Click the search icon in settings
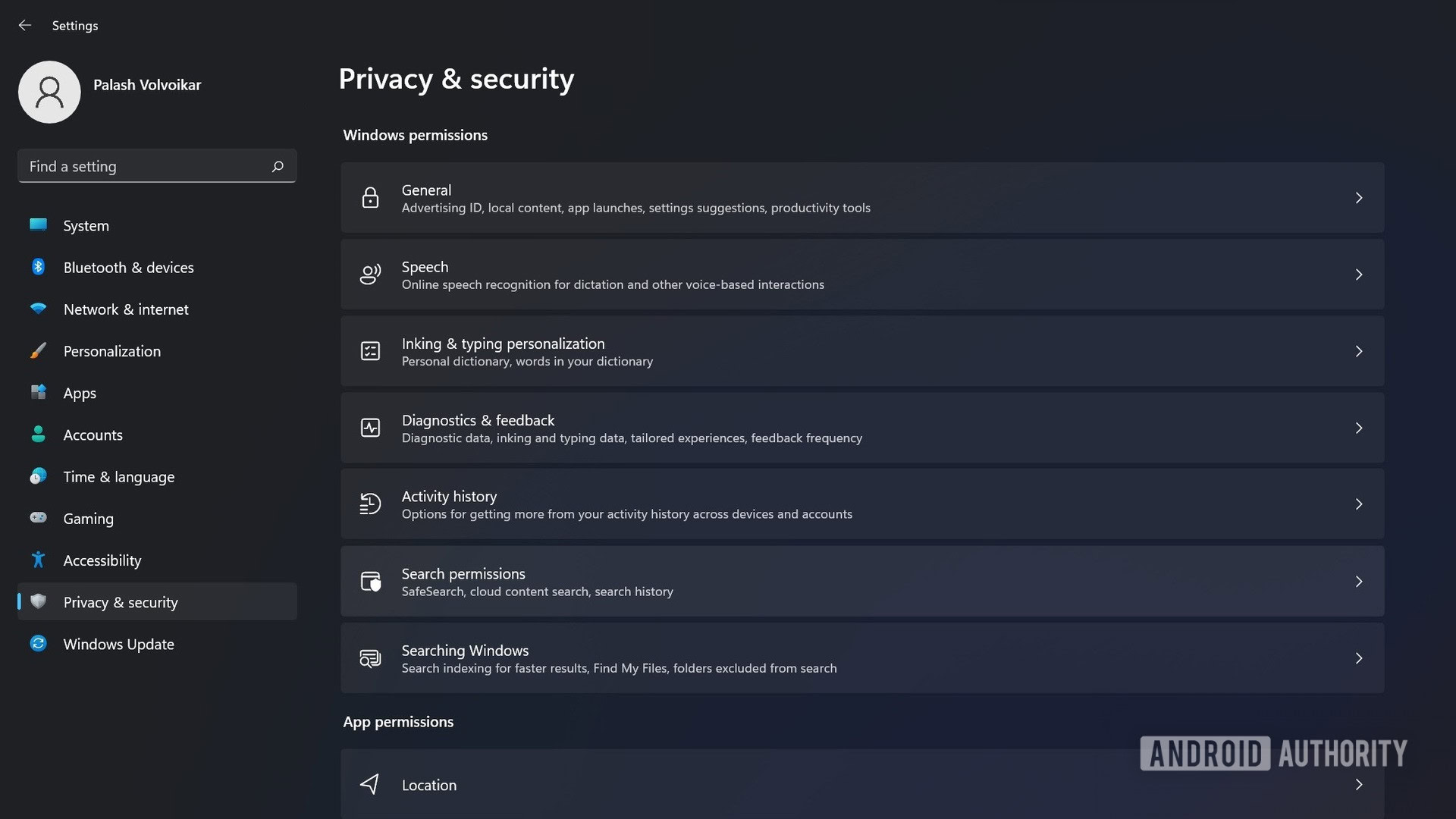The width and height of the screenshot is (1456, 819). (277, 165)
